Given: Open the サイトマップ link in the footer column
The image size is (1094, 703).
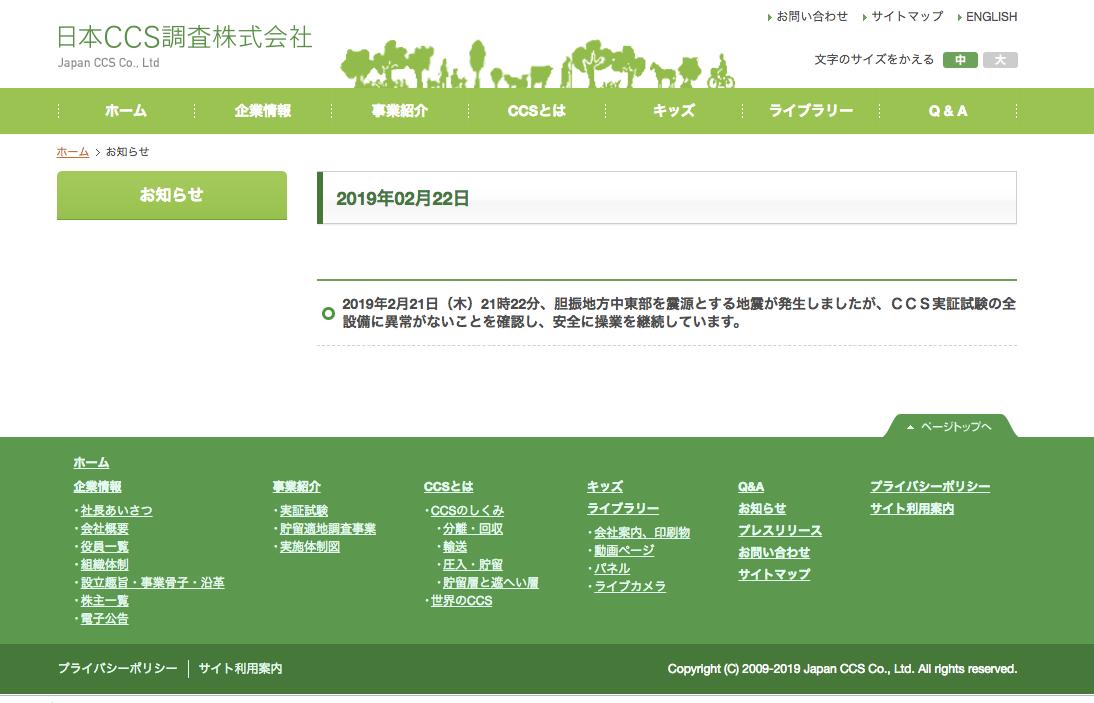Looking at the screenshot, I should click(x=774, y=574).
